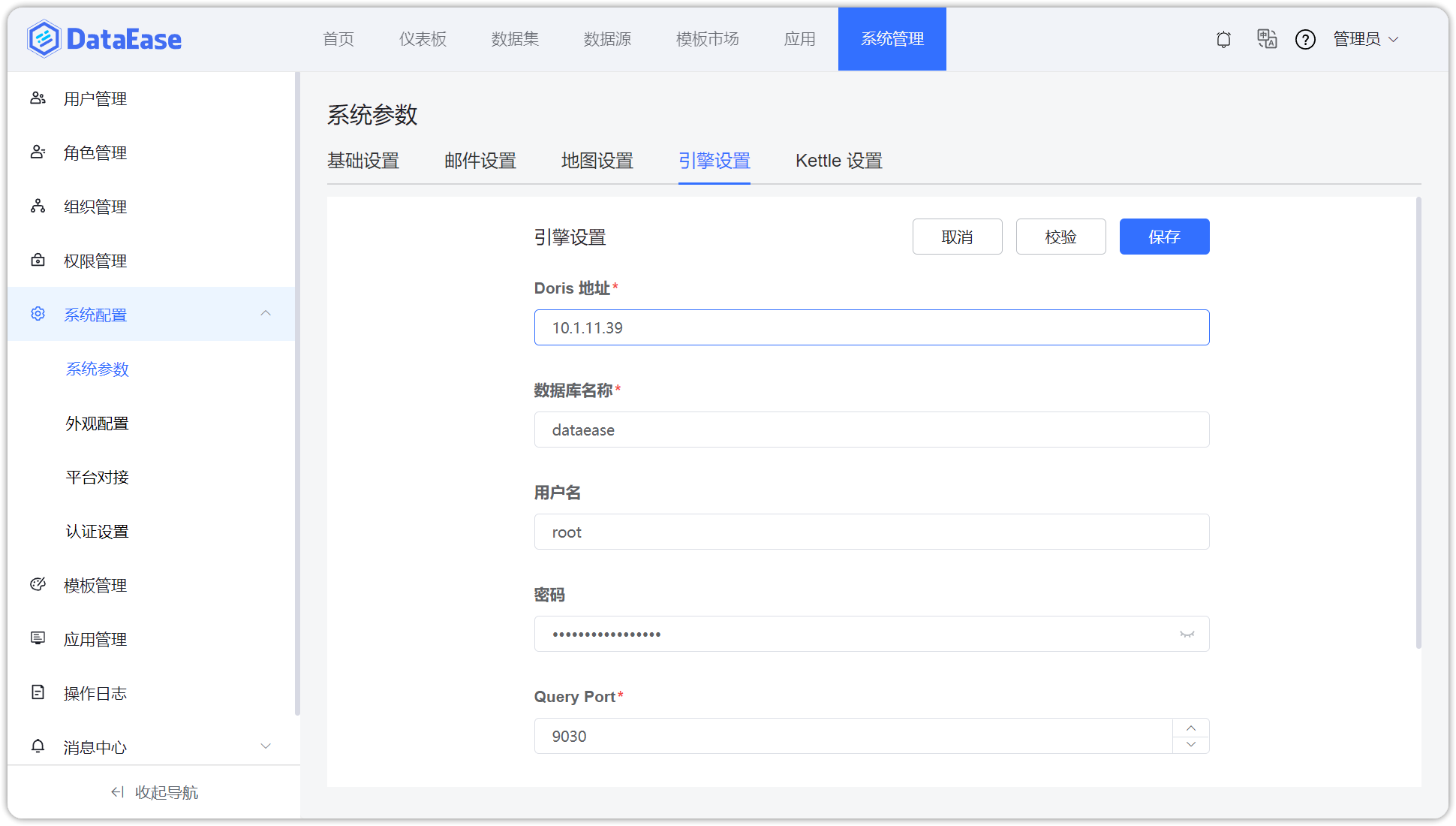
Task: Increase Query Port with the up stepper
Action: [1190, 728]
